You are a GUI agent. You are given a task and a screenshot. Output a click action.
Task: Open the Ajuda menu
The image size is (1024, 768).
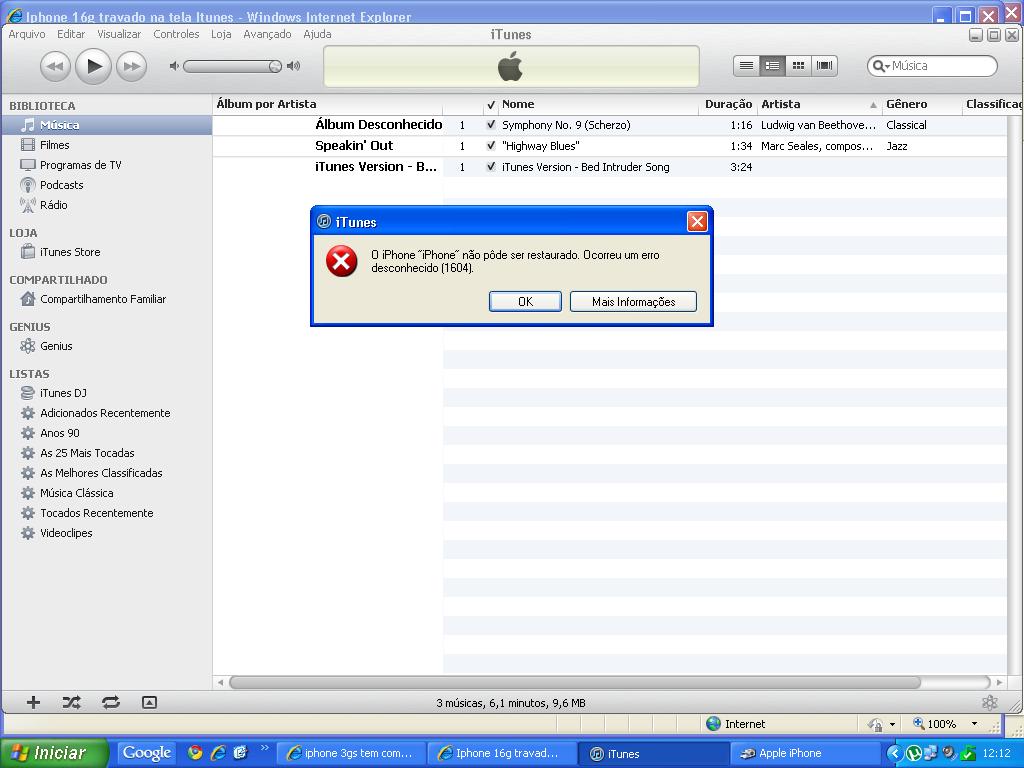tap(317, 34)
